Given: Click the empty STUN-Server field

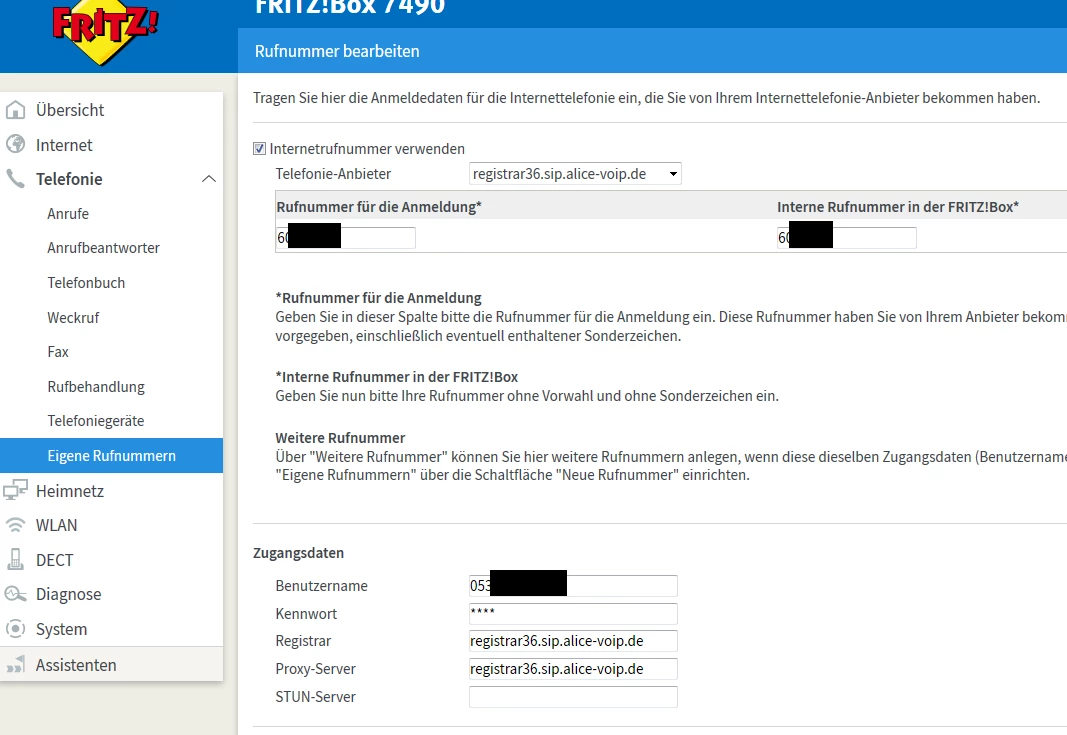Looking at the screenshot, I should 573,697.
